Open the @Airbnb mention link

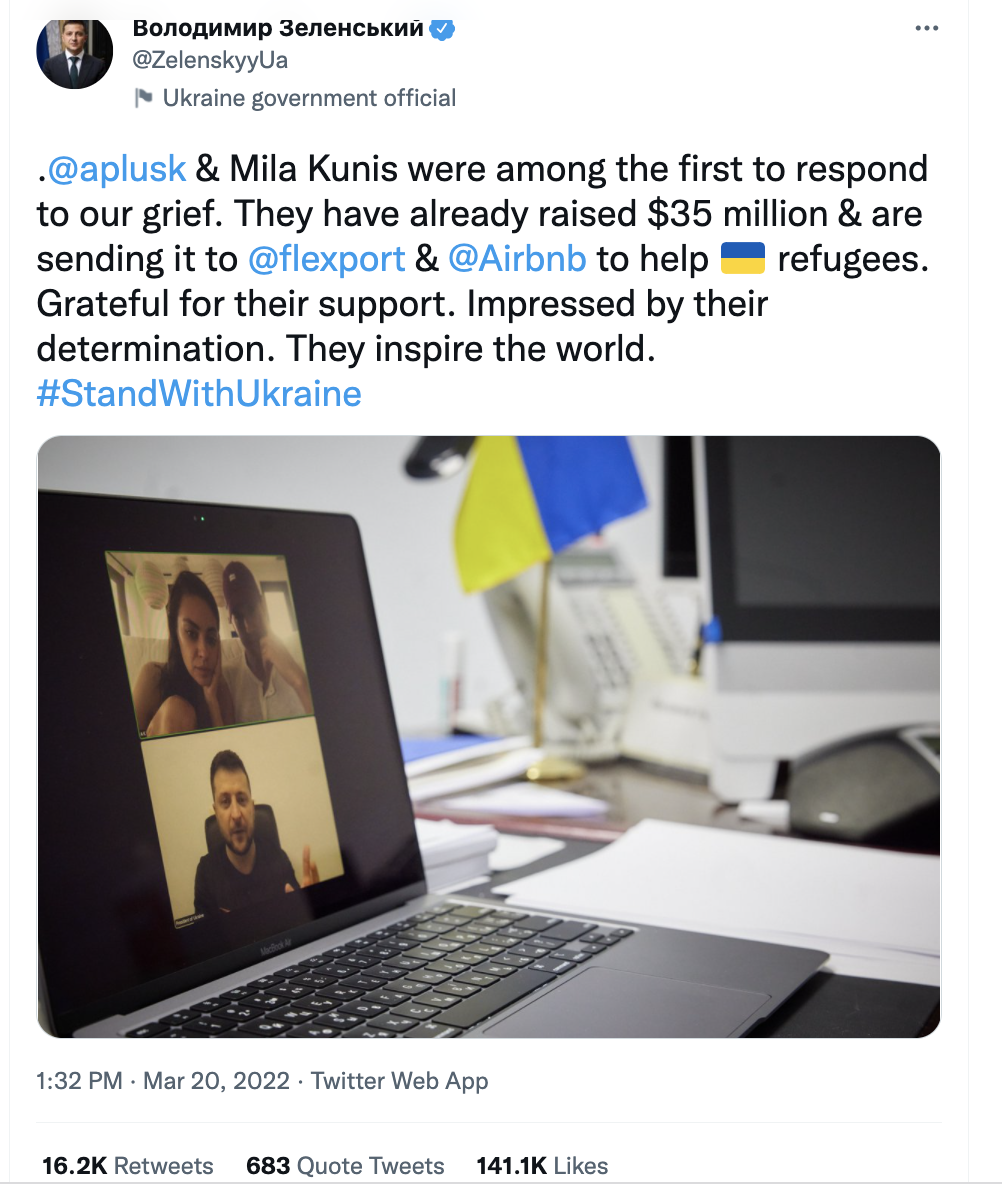point(517,258)
